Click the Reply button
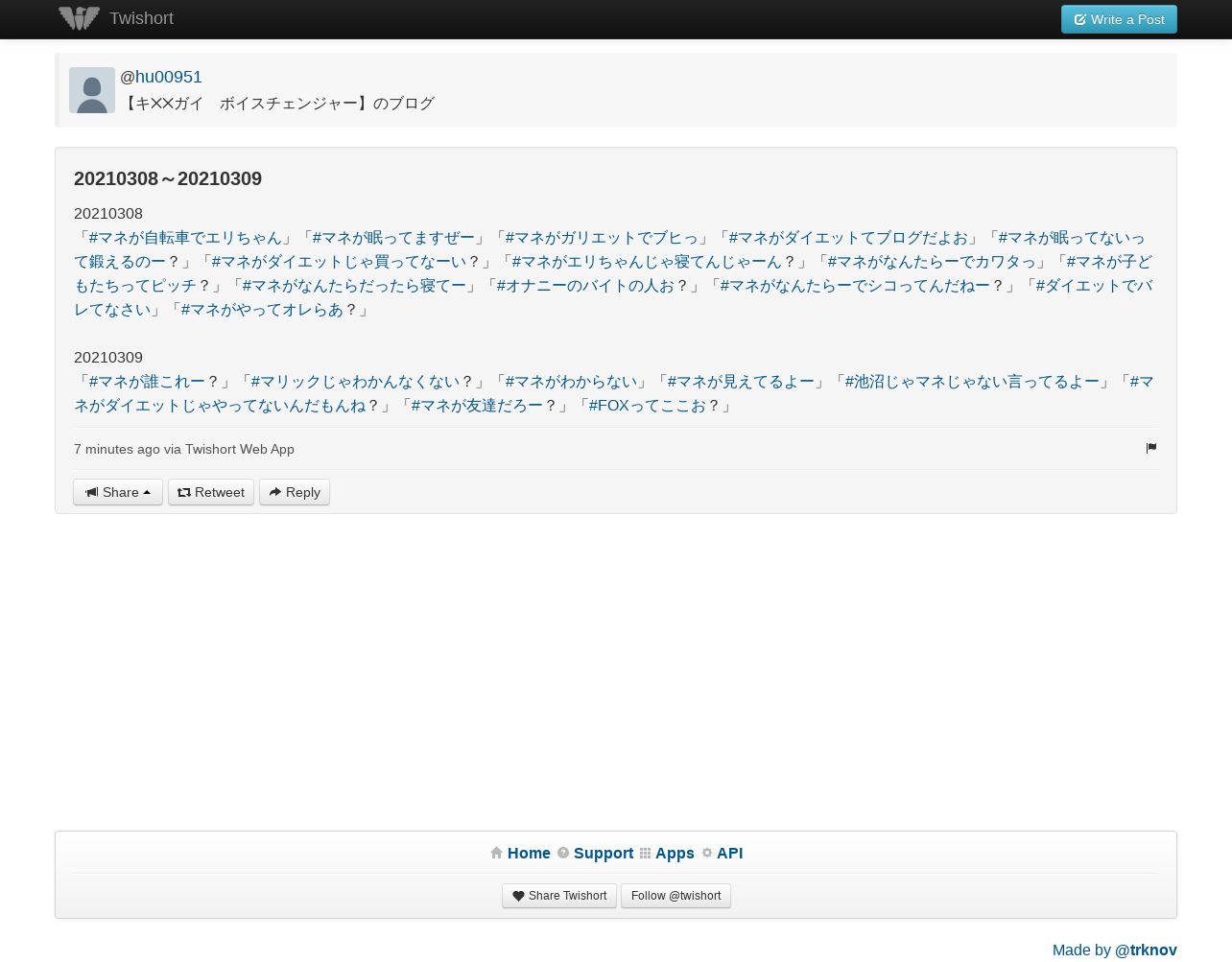Image resolution: width=1232 pixels, height=962 pixels. (295, 492)
